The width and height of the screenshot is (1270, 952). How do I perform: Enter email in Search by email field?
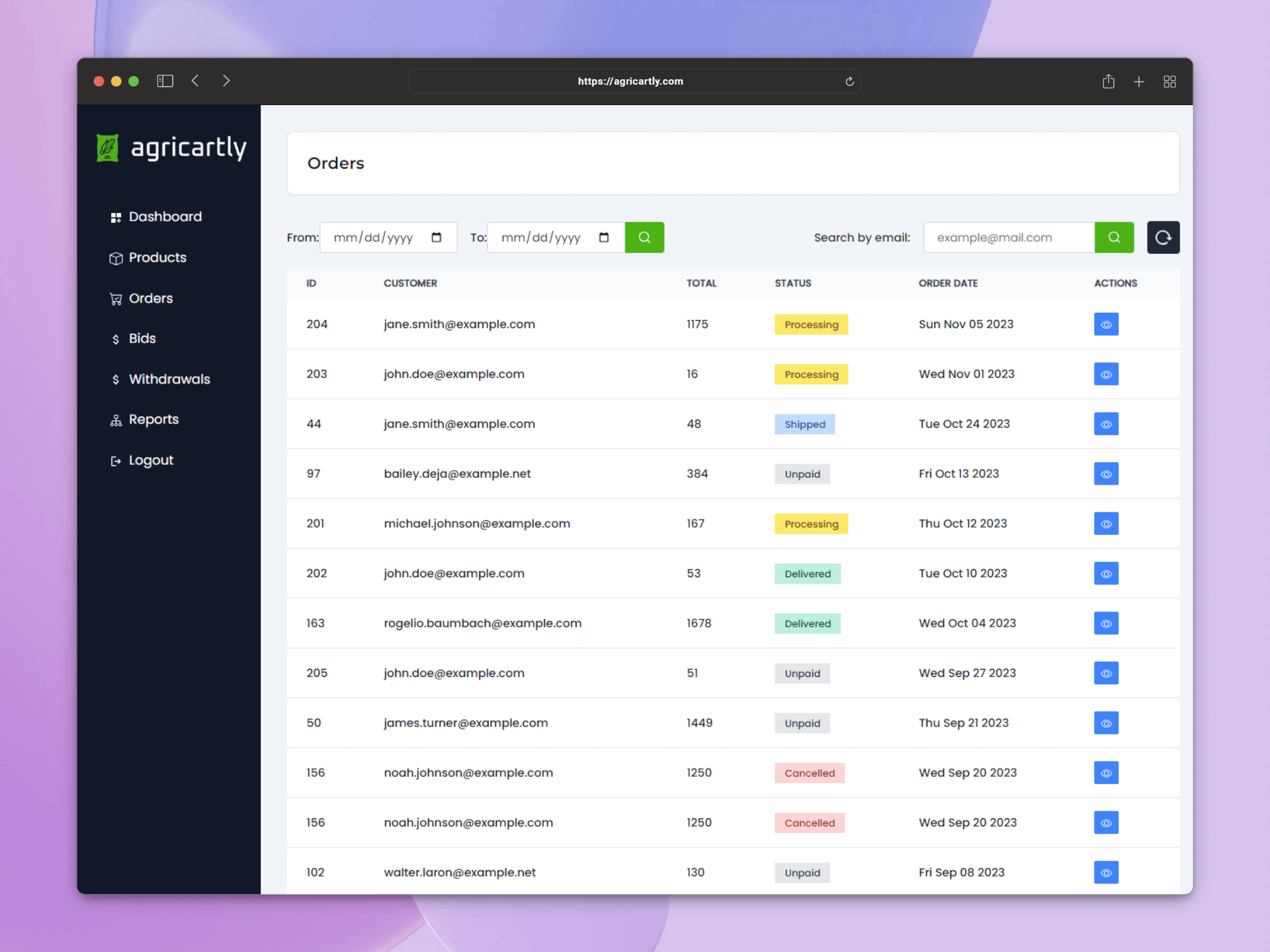click(x=1006, y=237)
